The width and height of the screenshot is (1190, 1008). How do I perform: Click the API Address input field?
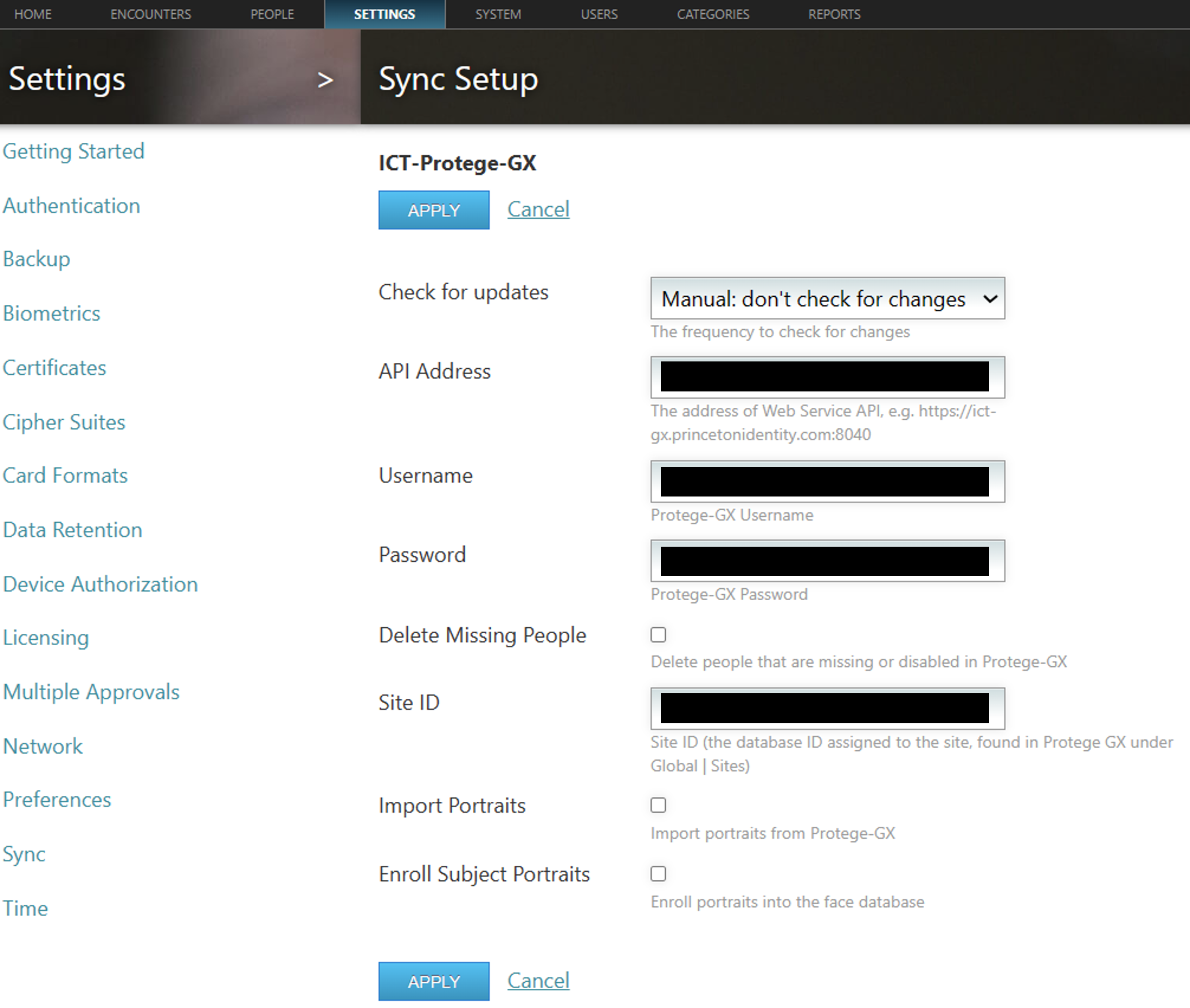pyautogui.click(x=827, y=377)
